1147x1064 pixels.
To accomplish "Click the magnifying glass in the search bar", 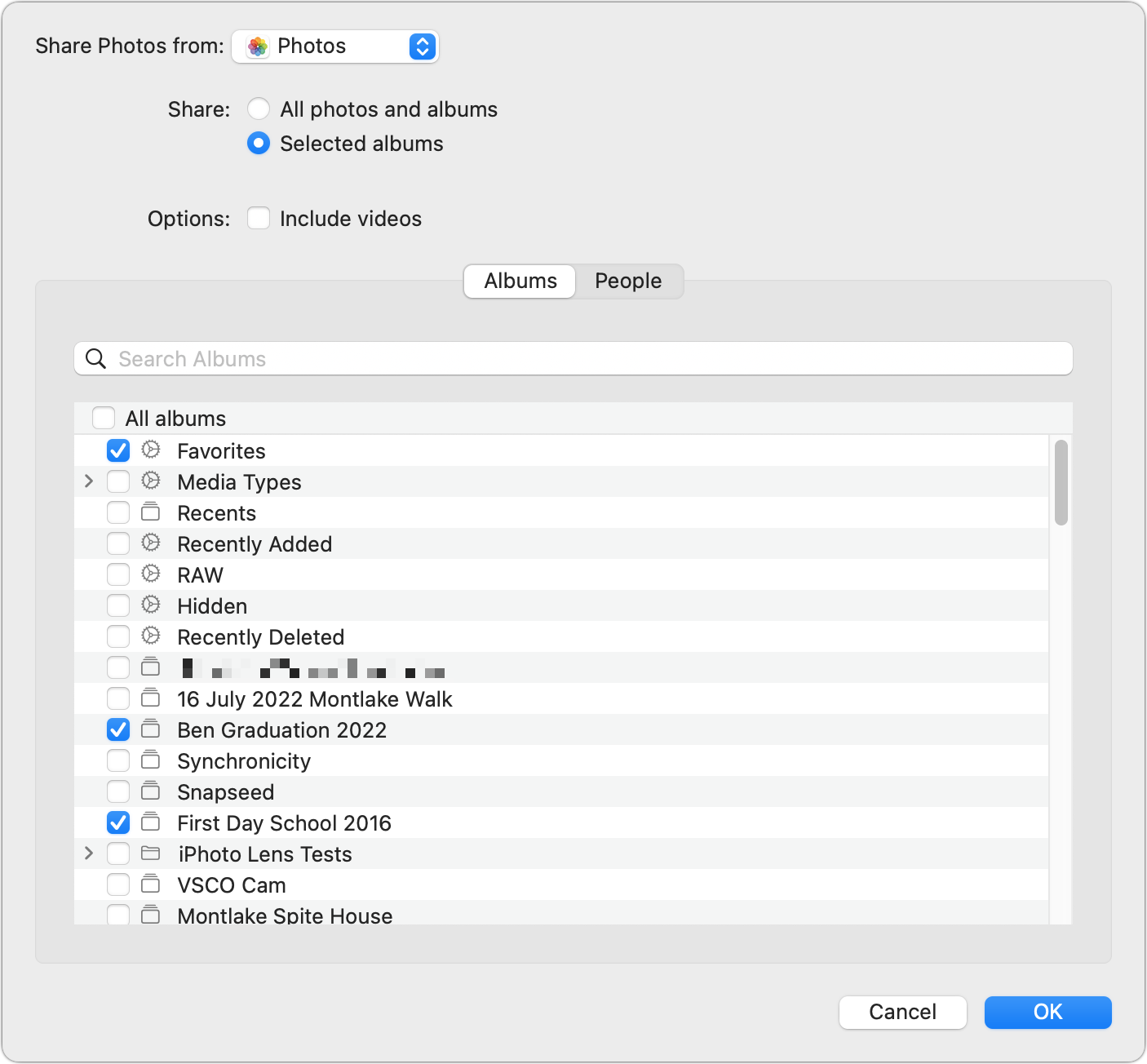I will (95, 358).
